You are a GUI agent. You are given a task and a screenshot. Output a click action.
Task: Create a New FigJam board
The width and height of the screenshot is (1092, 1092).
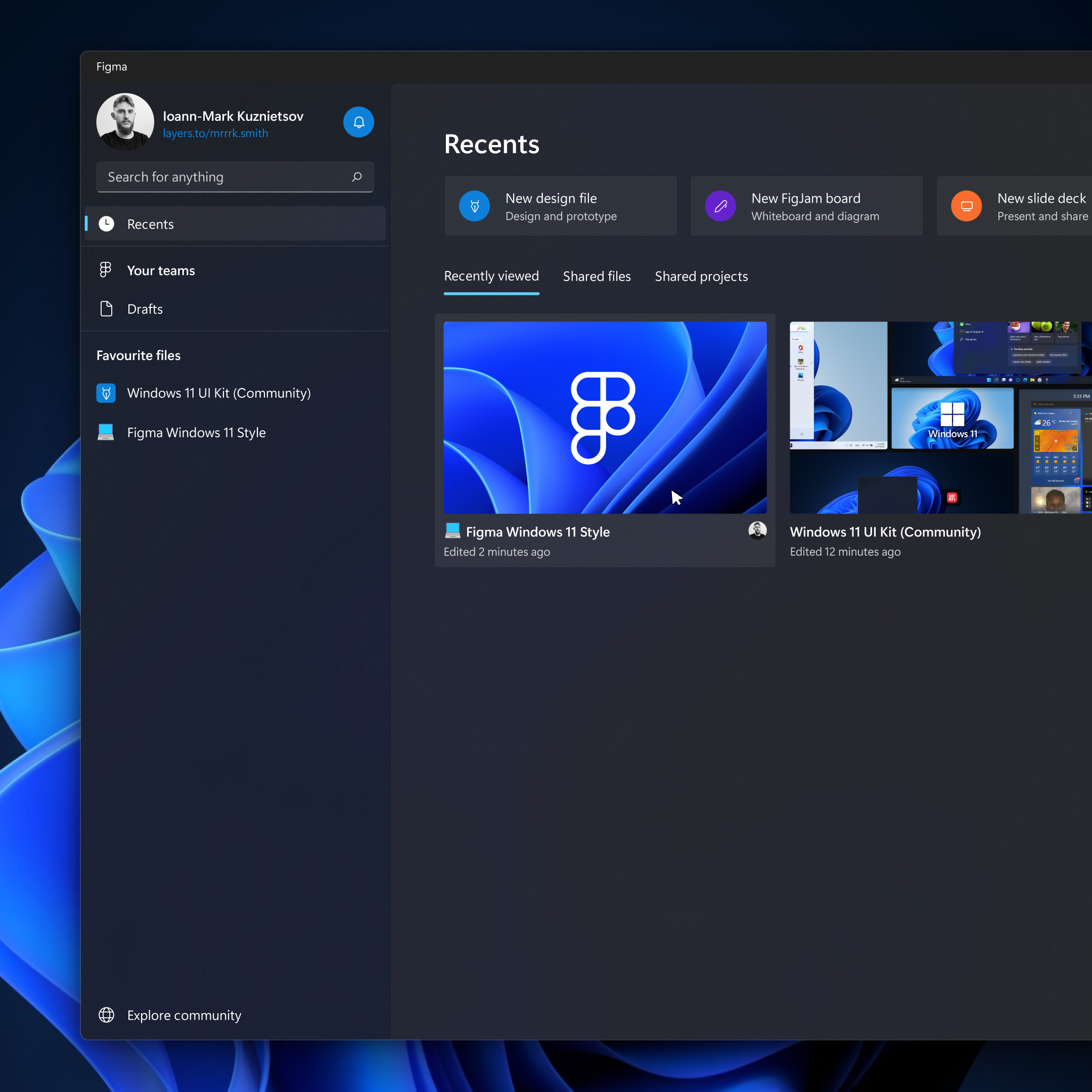[806, 206]
